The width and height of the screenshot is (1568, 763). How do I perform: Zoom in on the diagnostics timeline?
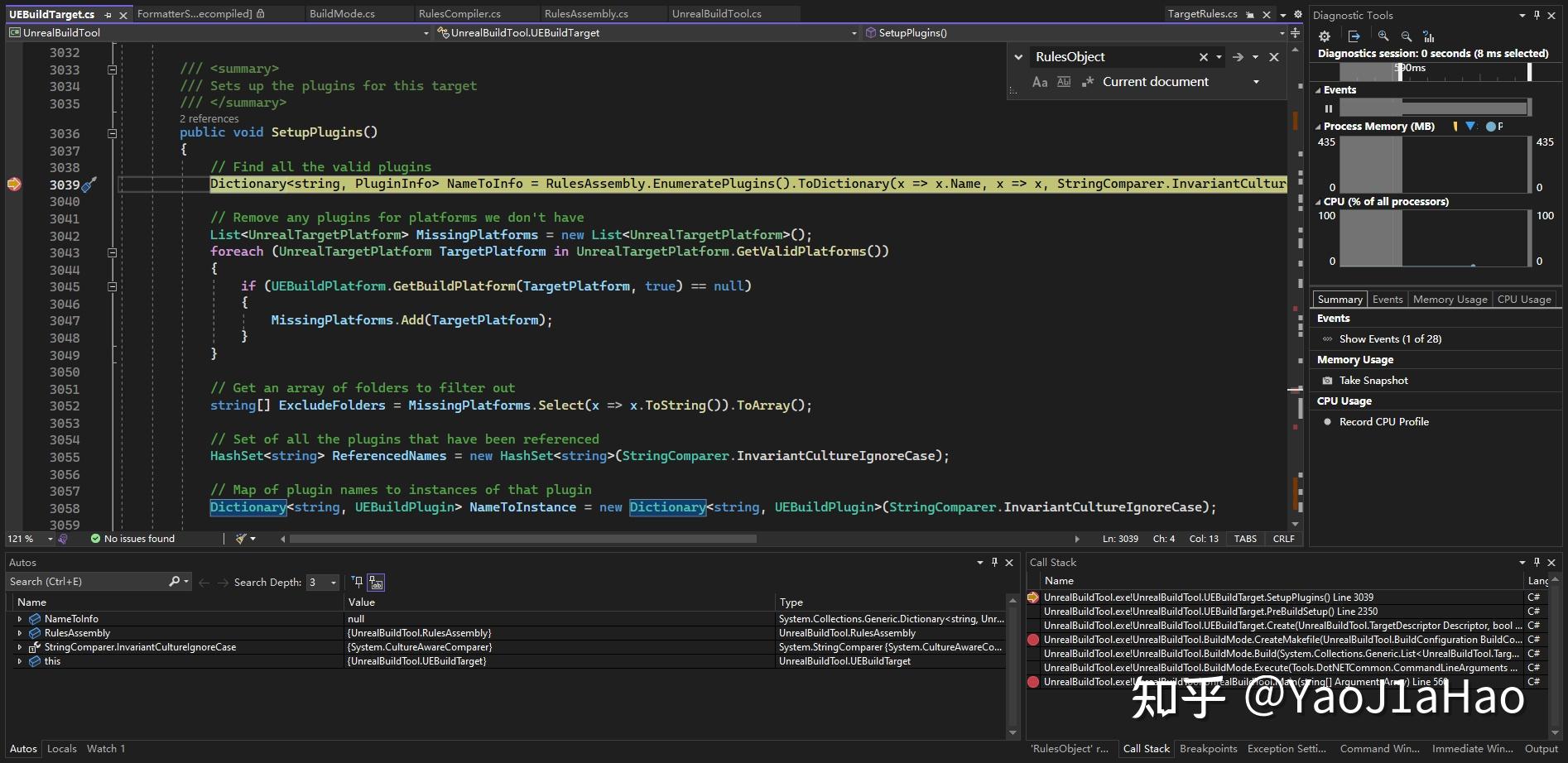pos(1383,36)
